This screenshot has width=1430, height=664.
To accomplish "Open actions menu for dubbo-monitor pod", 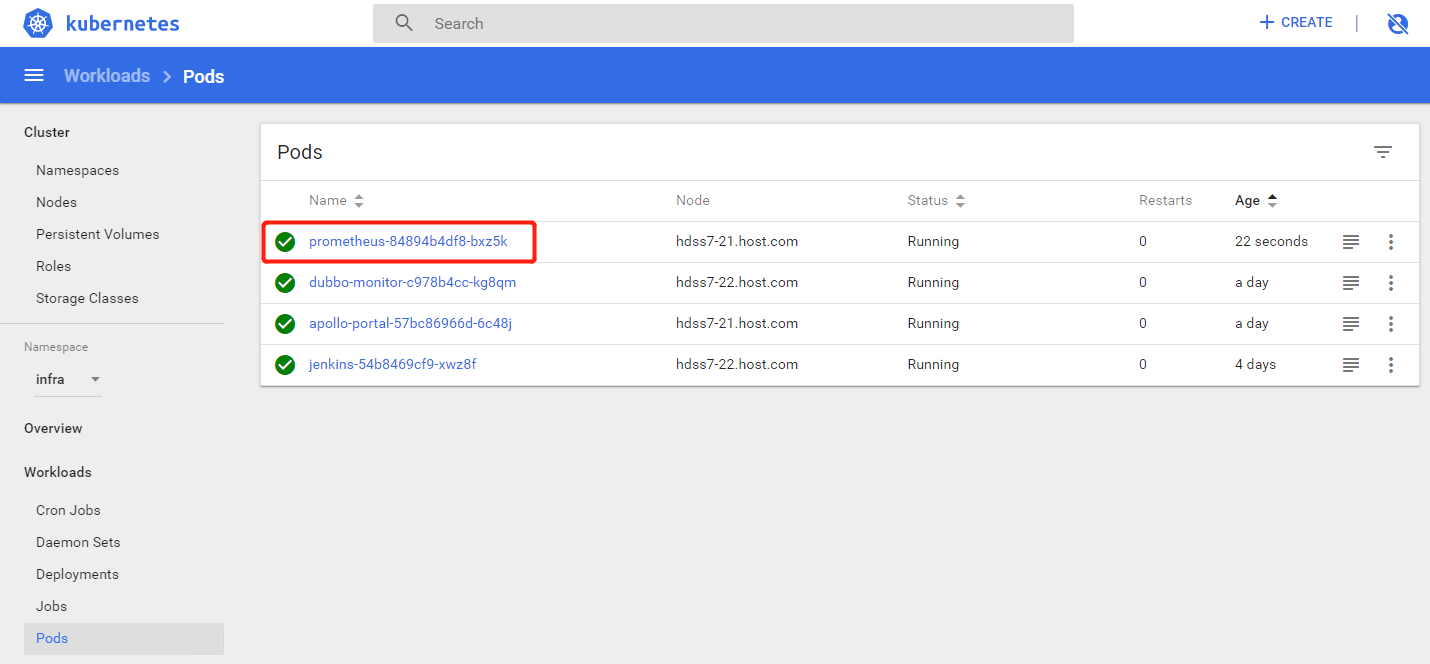I will [x=1390, y=283].
